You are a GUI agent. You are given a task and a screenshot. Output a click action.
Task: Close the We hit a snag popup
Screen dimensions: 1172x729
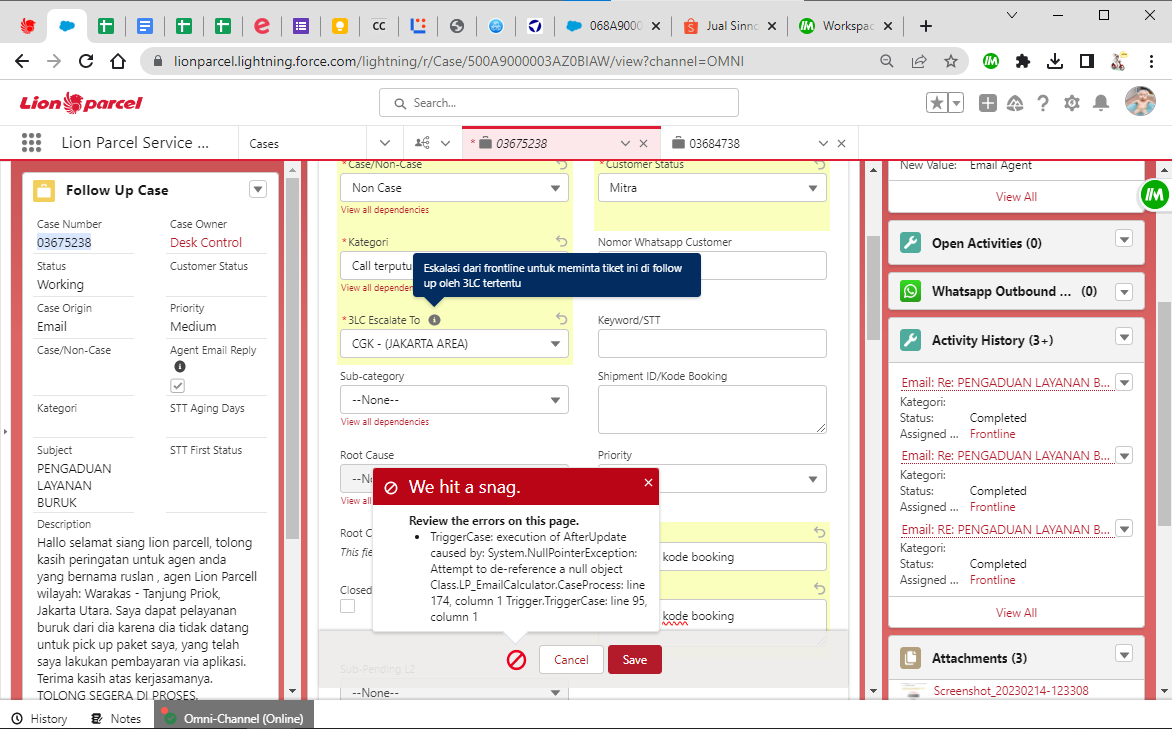pos(648,483)
